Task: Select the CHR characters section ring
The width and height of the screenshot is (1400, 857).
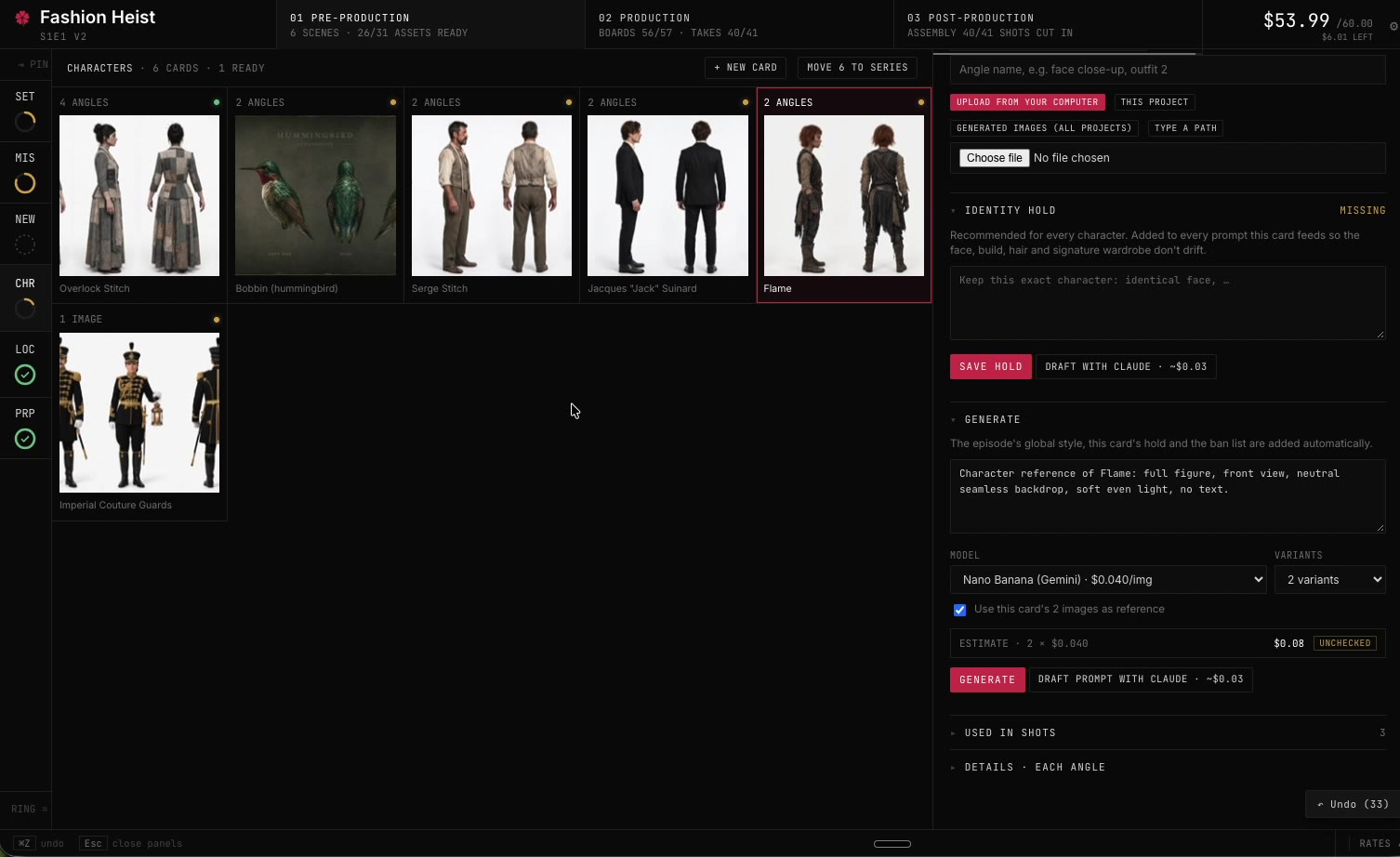Action: 25,309
